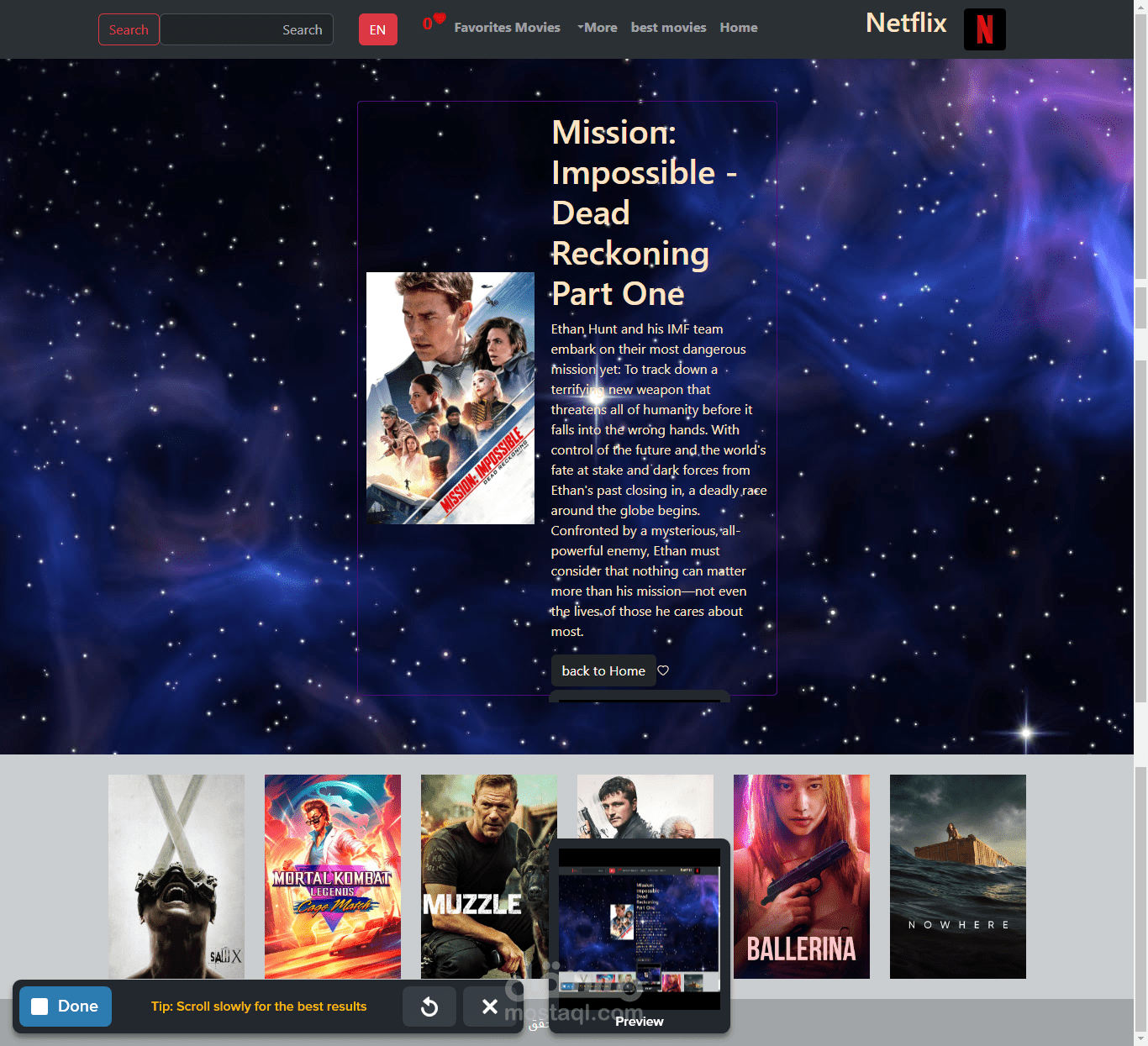Image resolution: width=1148 pixels, height=1046 pixels.
Task: Open the movie poster partly hidden behind the Preview panel
Action: [645, 805]
